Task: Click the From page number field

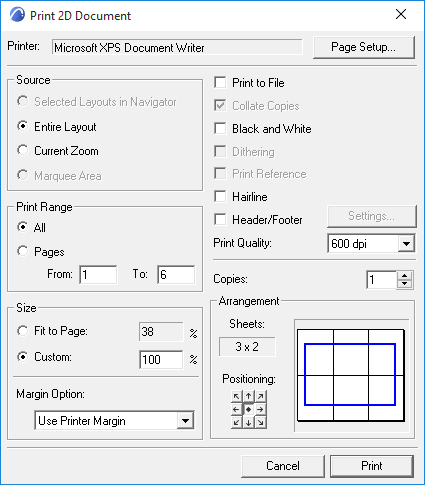Action: 98,275
